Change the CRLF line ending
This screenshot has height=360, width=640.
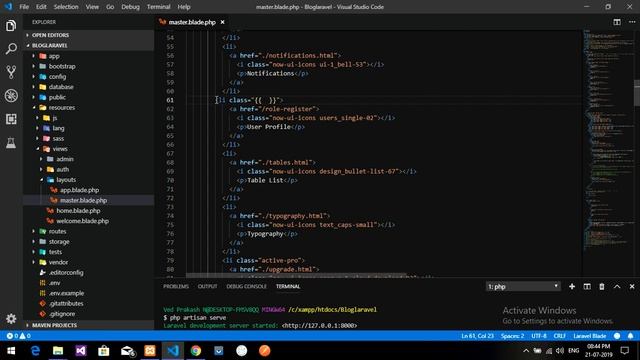559,336
